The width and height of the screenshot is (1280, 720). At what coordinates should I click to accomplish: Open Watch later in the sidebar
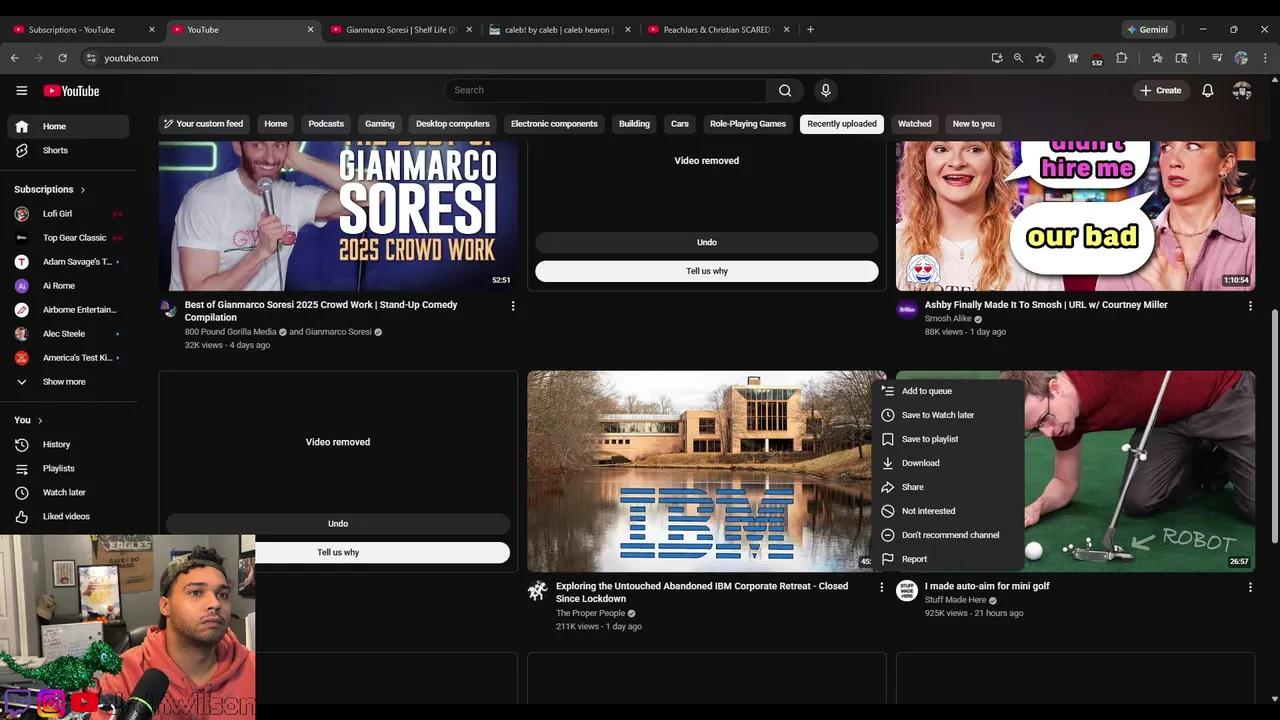[68, 493]
